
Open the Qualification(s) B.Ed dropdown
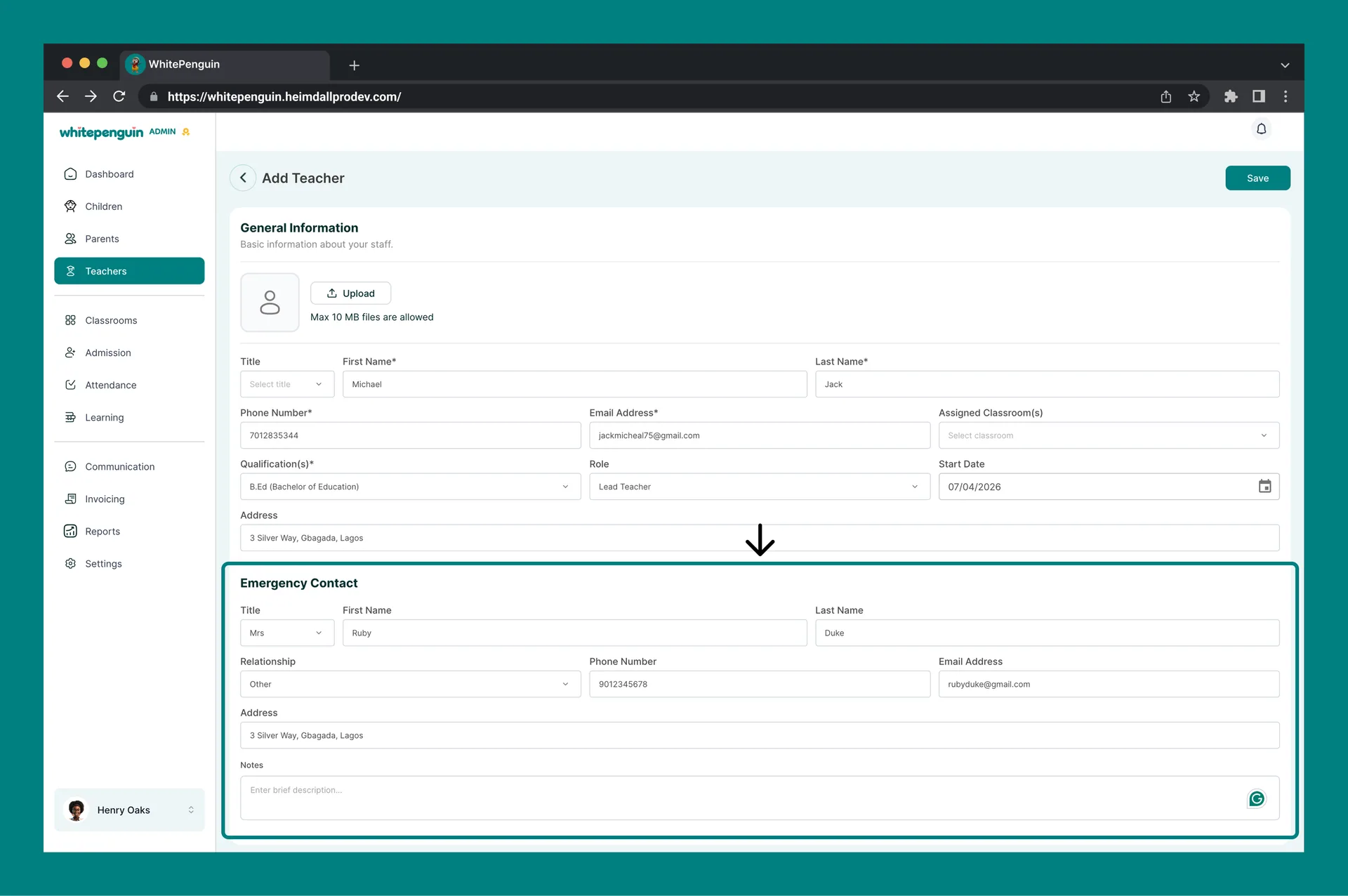[410, 487]
